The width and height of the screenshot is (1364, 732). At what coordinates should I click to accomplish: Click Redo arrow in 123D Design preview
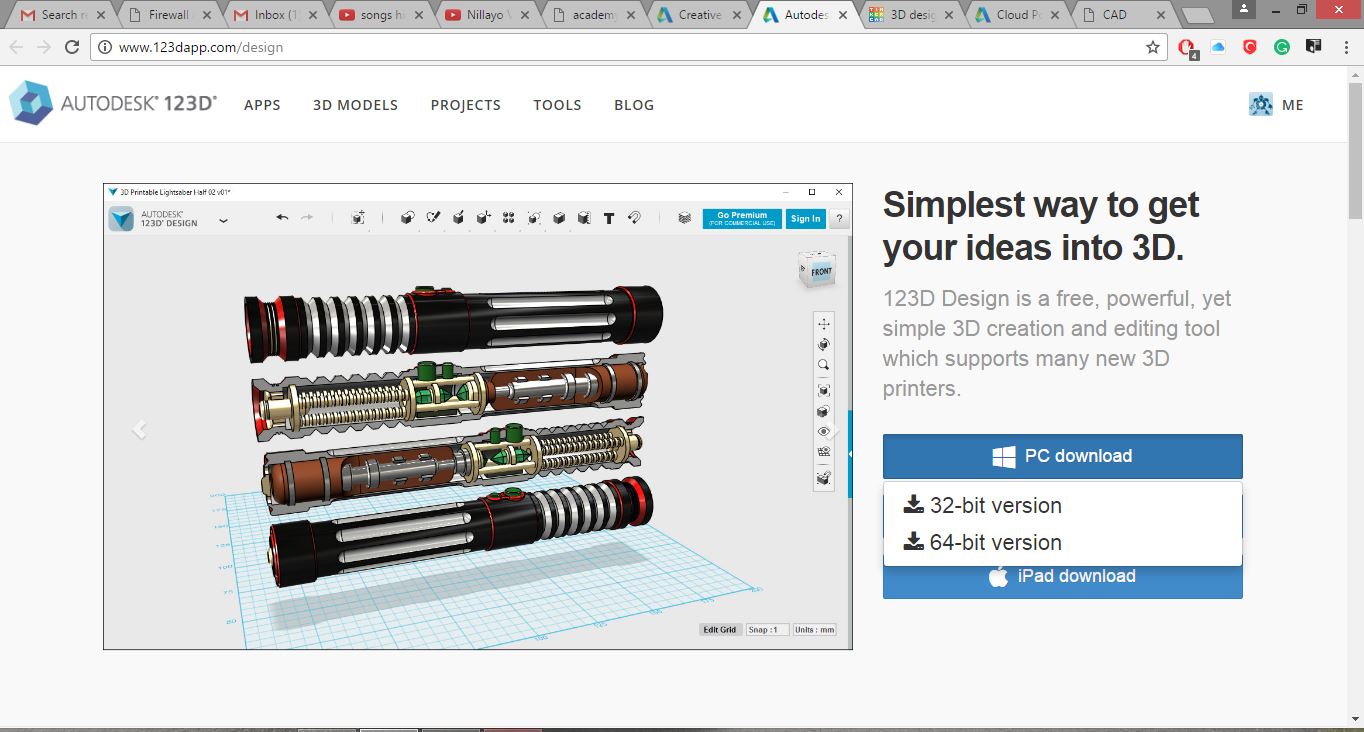307,218
